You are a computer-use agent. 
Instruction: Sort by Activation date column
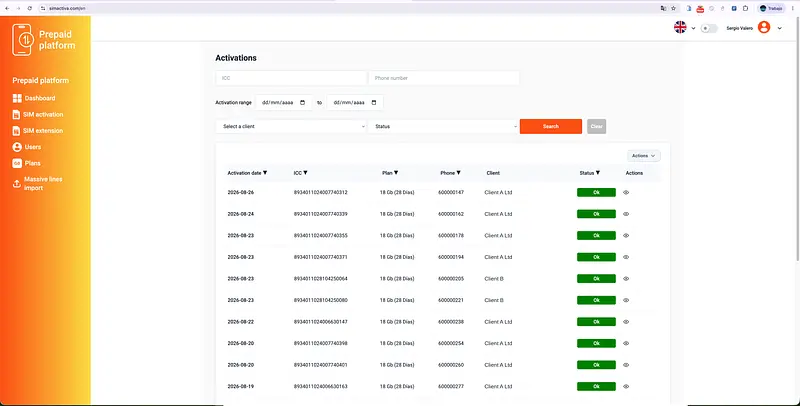coord(247,173)
